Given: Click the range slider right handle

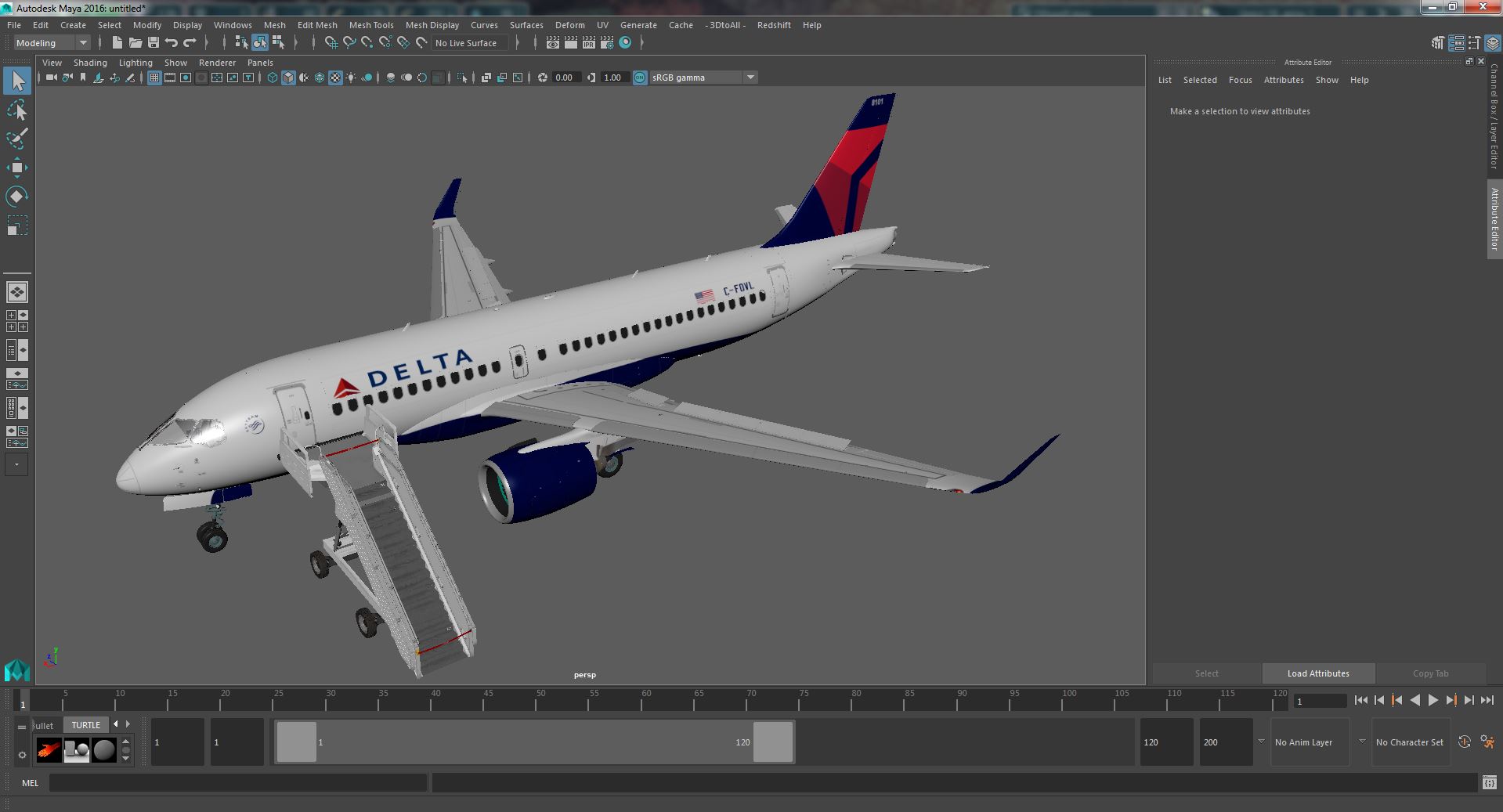Looking at the screenshot, I should pos(773,742).
